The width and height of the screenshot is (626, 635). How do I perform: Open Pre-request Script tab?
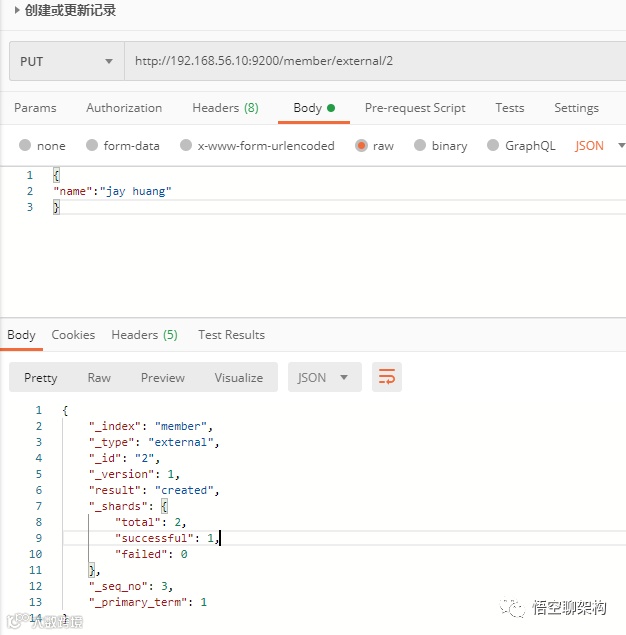[x=415, y=108]
